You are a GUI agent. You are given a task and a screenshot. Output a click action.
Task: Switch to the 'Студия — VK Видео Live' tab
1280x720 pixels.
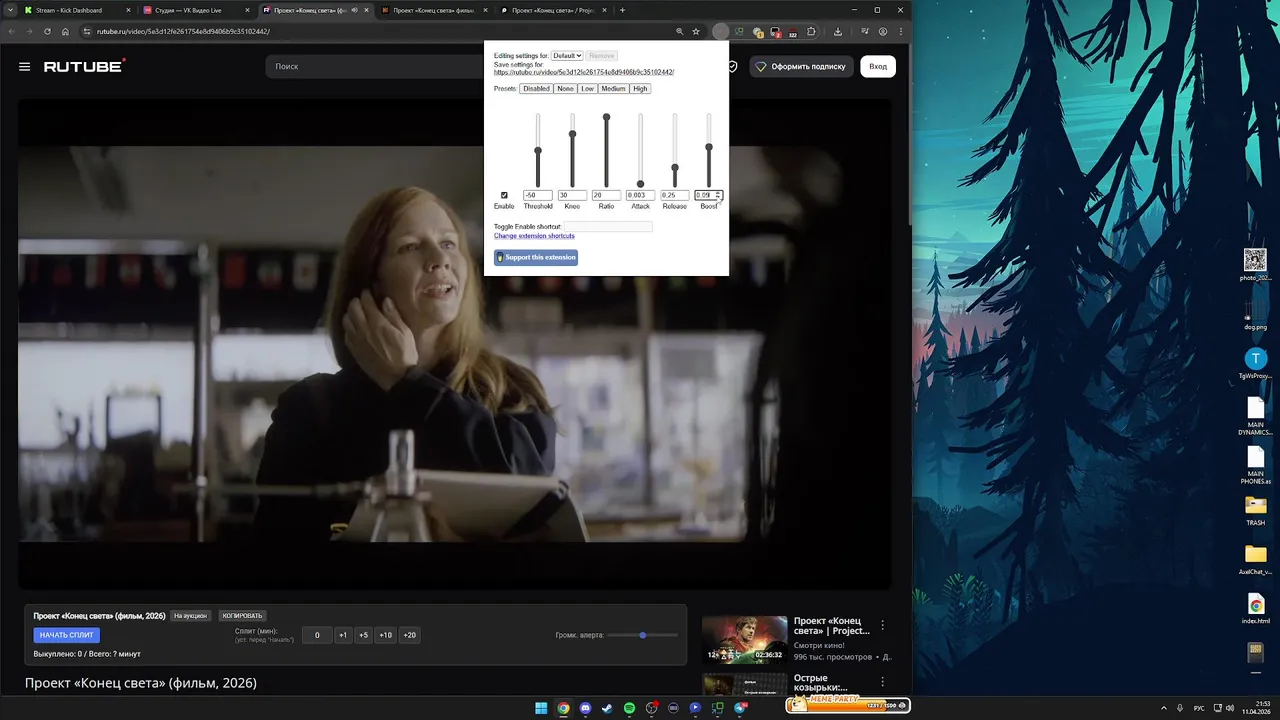tap(195, 10)
